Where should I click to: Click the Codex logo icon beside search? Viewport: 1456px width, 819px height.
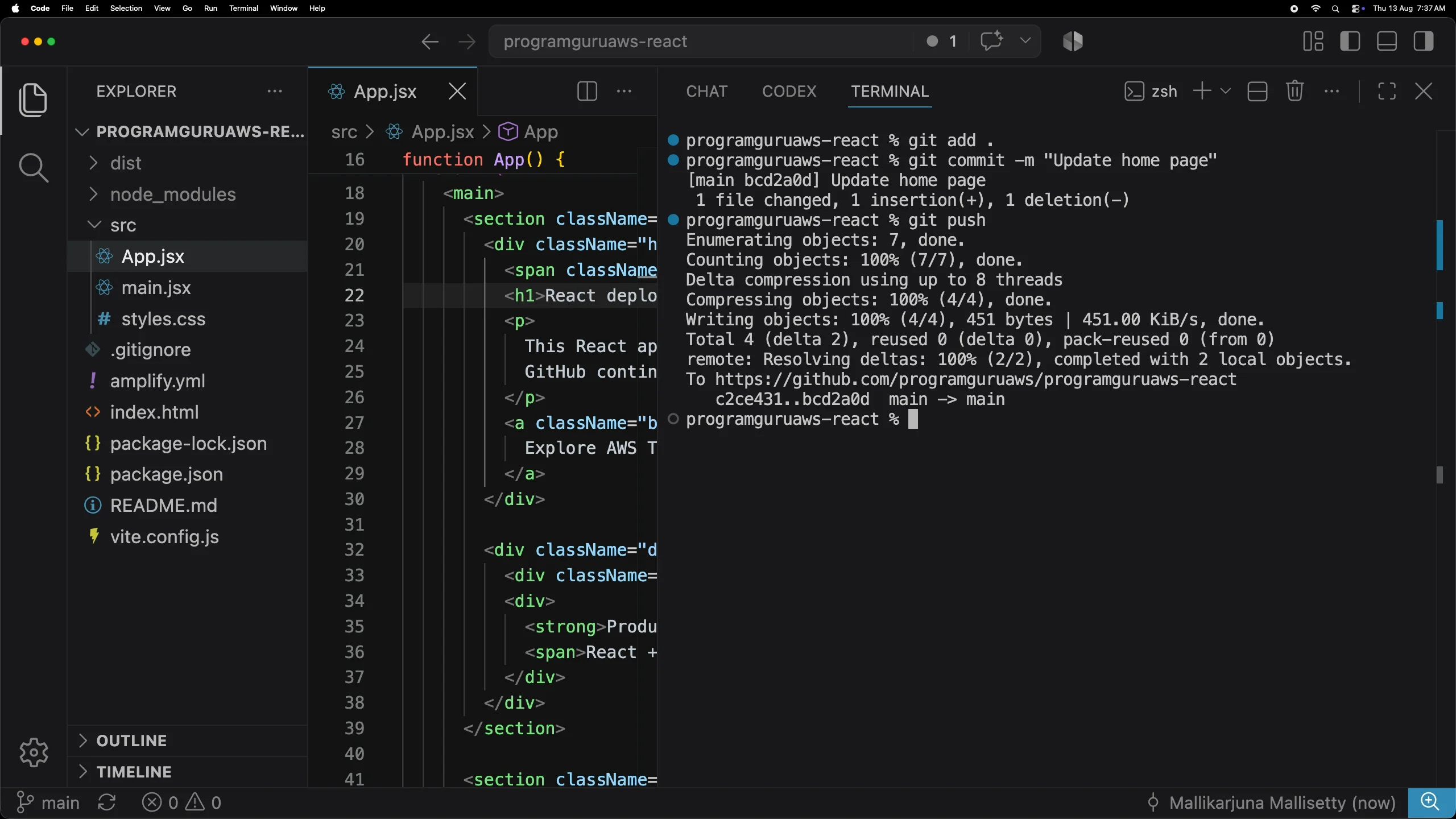(x=1073, y=41)
